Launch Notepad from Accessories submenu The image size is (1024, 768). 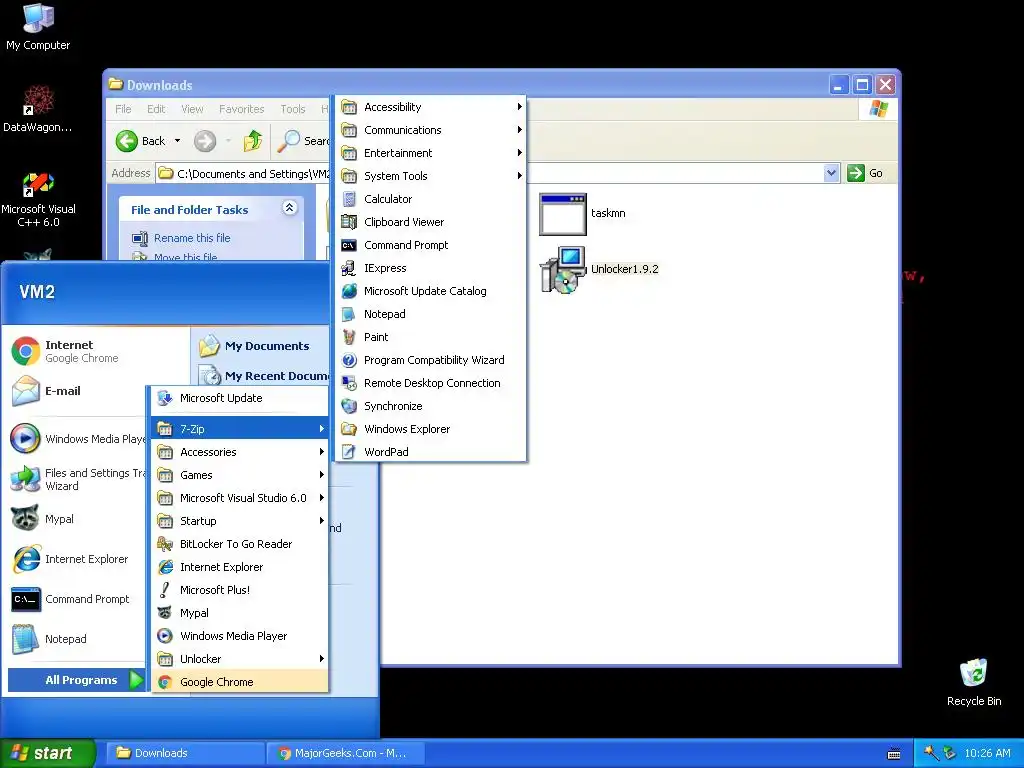pos(430,314)
